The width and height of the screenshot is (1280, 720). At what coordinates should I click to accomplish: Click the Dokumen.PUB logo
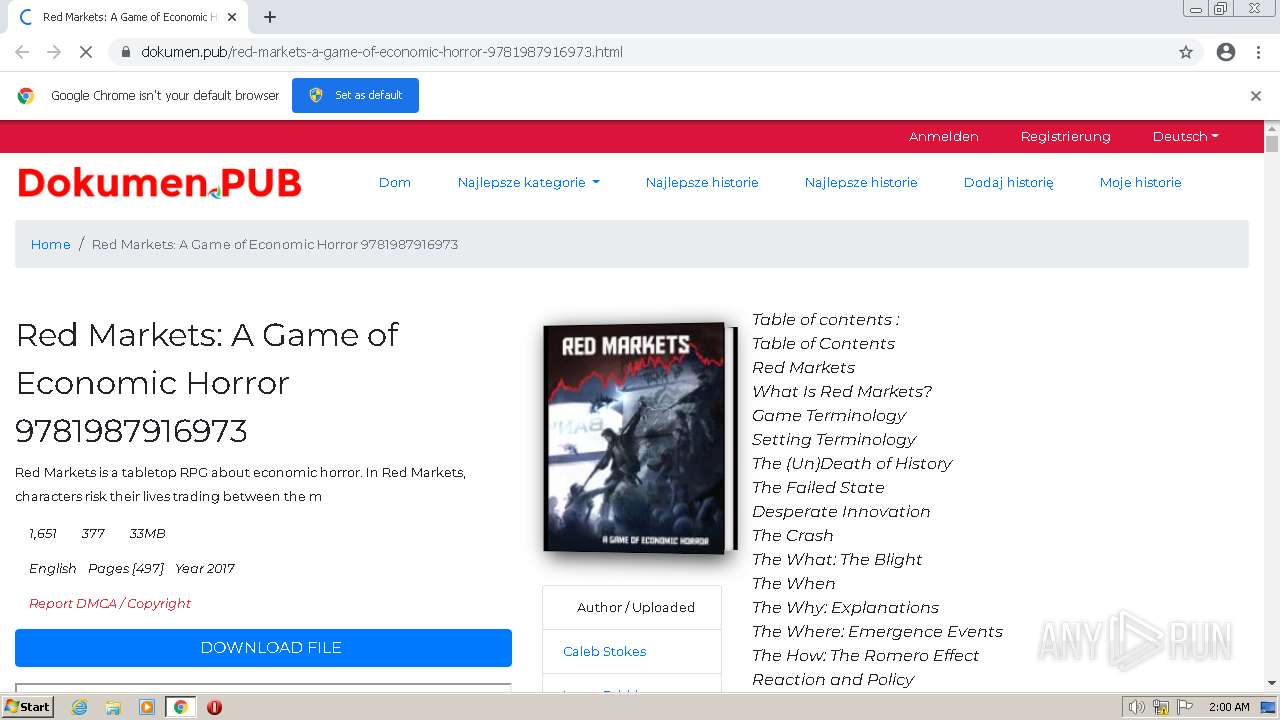pos(159,183)
